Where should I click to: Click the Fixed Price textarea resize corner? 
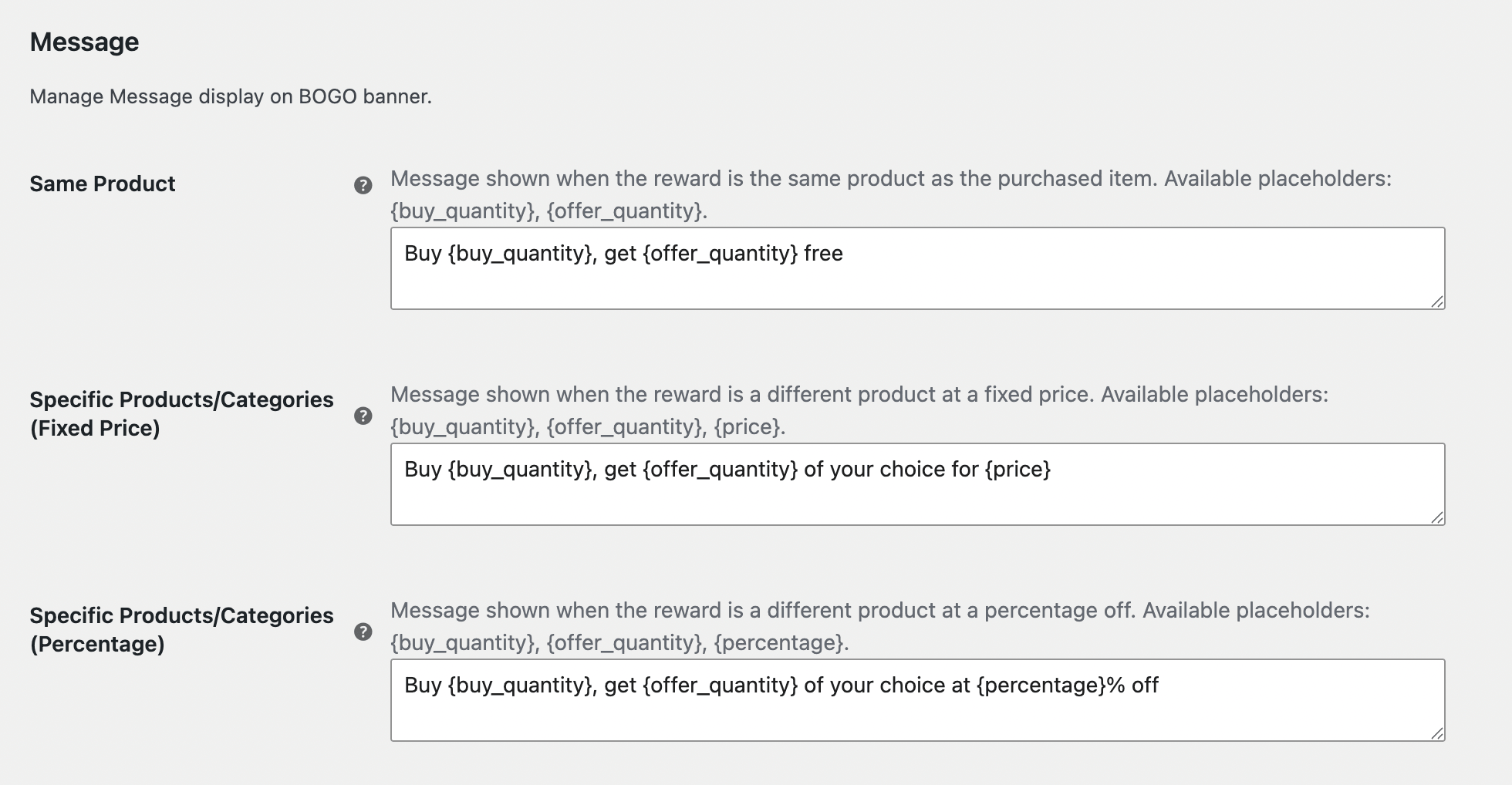(x=1437, y=517)
